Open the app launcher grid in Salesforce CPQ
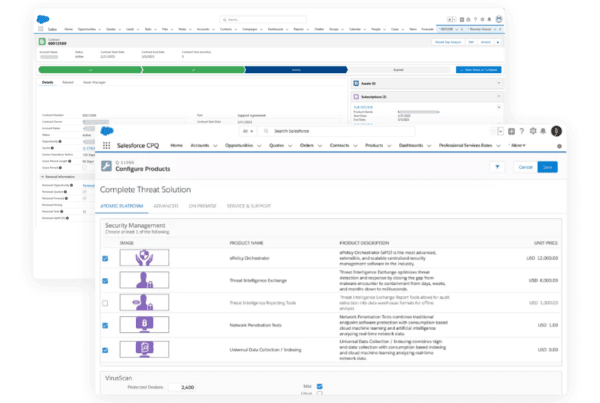The image size is (600, 403). tap(106, 145)
